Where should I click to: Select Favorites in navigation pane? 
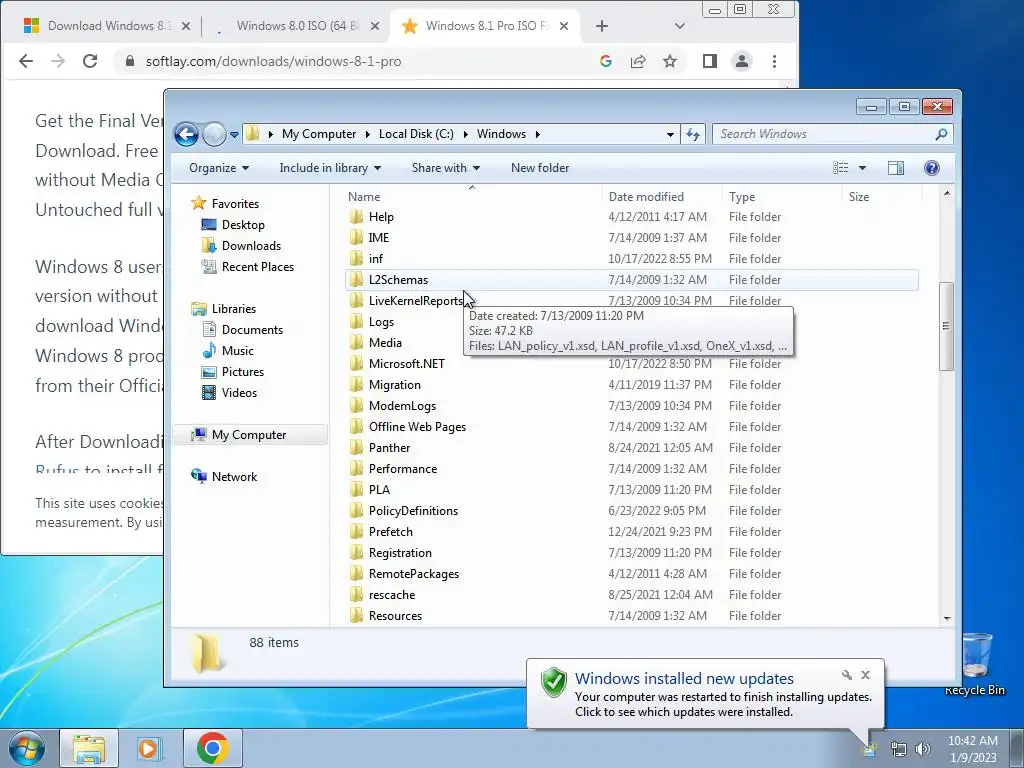[235, 204]
